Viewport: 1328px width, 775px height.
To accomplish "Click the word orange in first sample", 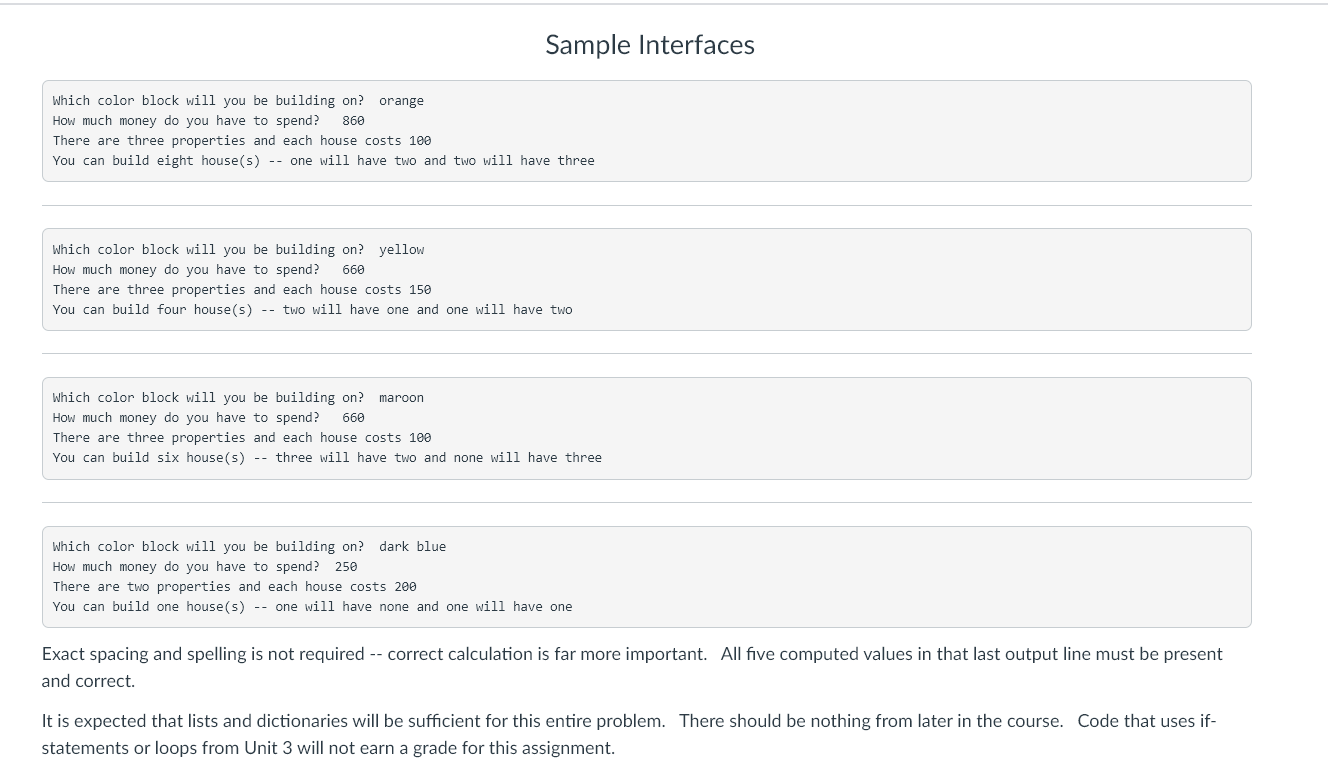I will 401,101.
